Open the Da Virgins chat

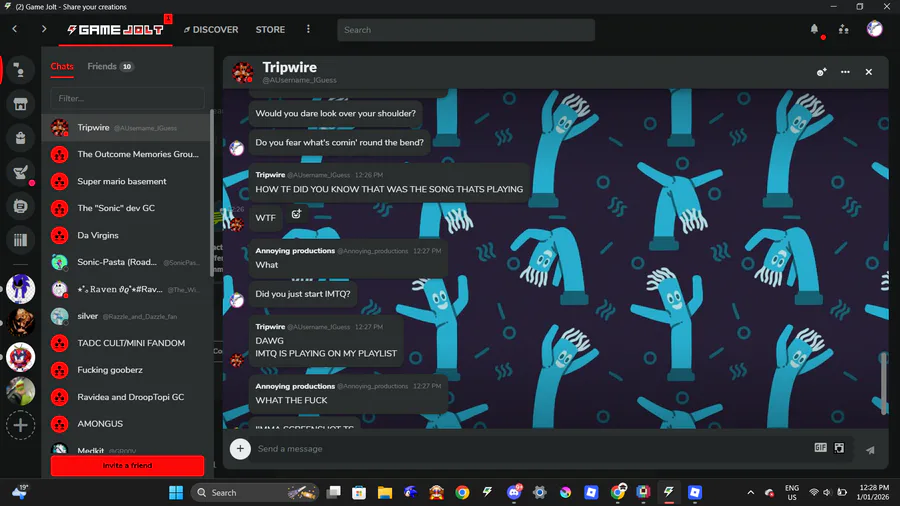click(126, 235)
